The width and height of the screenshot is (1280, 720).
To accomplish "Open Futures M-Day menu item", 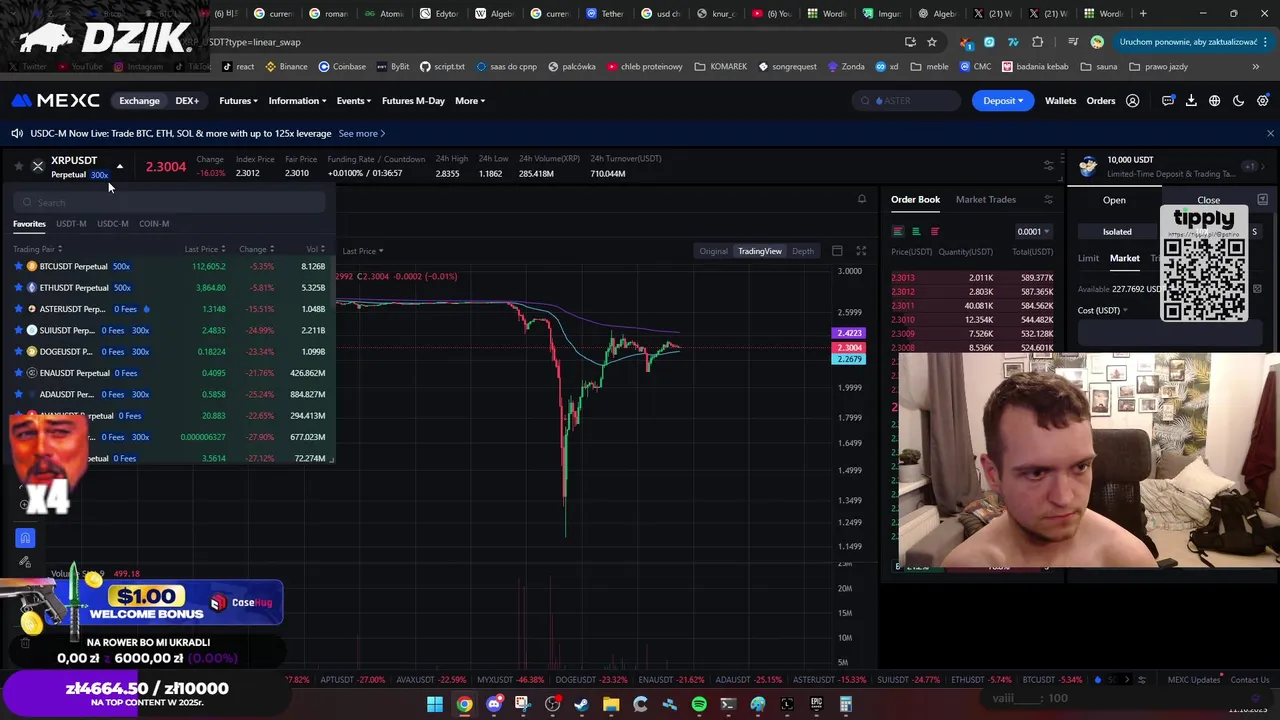I will [x=413, y=101].
